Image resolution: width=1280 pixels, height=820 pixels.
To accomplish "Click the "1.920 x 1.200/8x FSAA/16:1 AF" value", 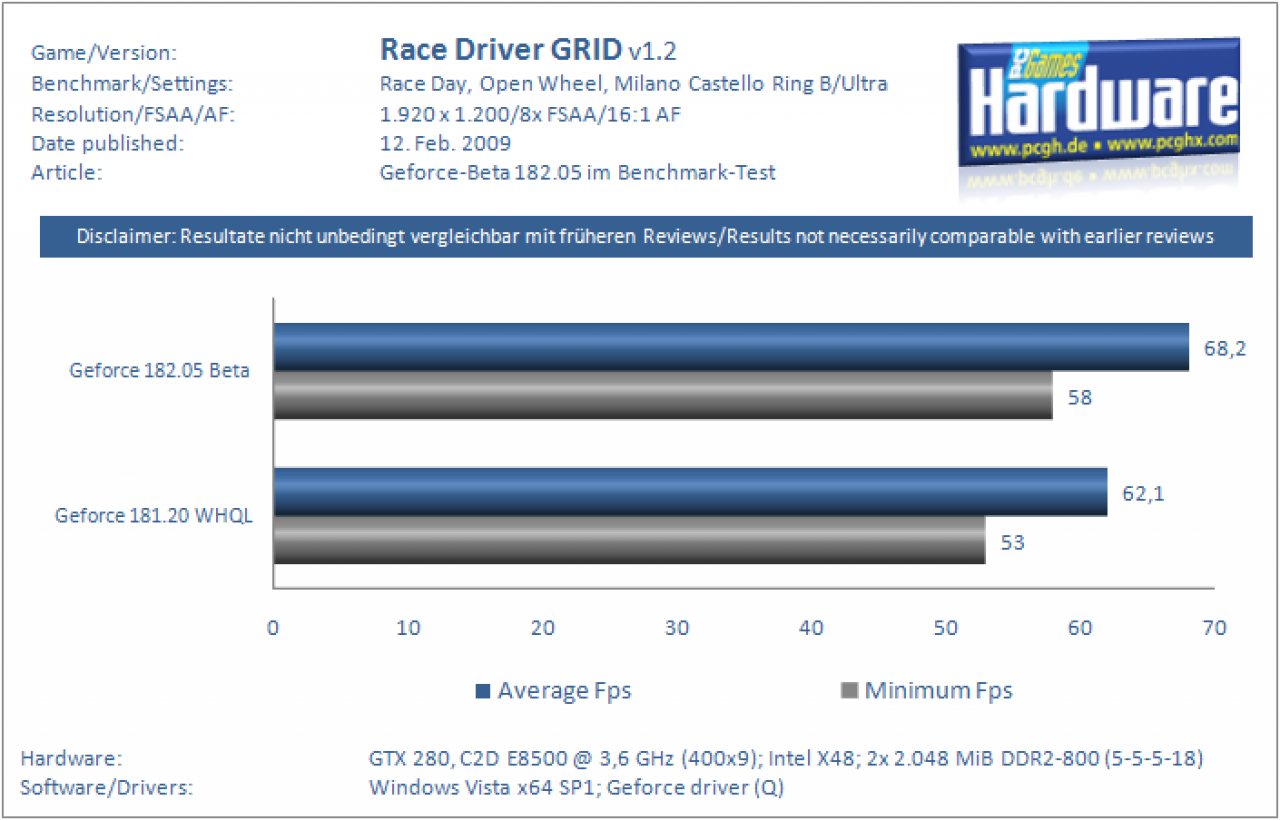I will point(530,113).
